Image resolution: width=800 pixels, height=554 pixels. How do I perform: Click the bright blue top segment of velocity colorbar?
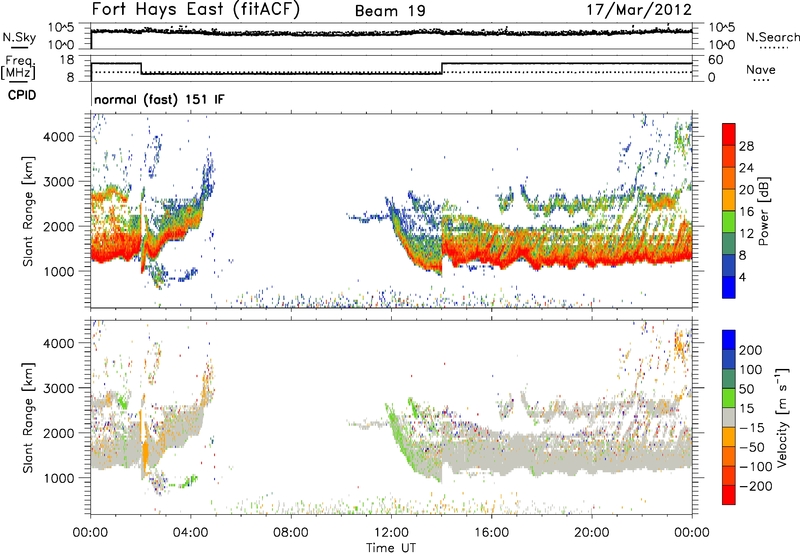pyautogui.click(x=729, y=340)
